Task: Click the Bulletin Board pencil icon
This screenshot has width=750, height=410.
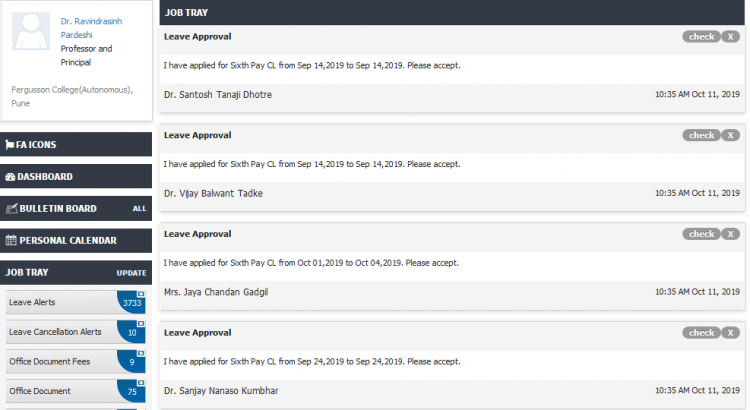Action: pos(11,209)
